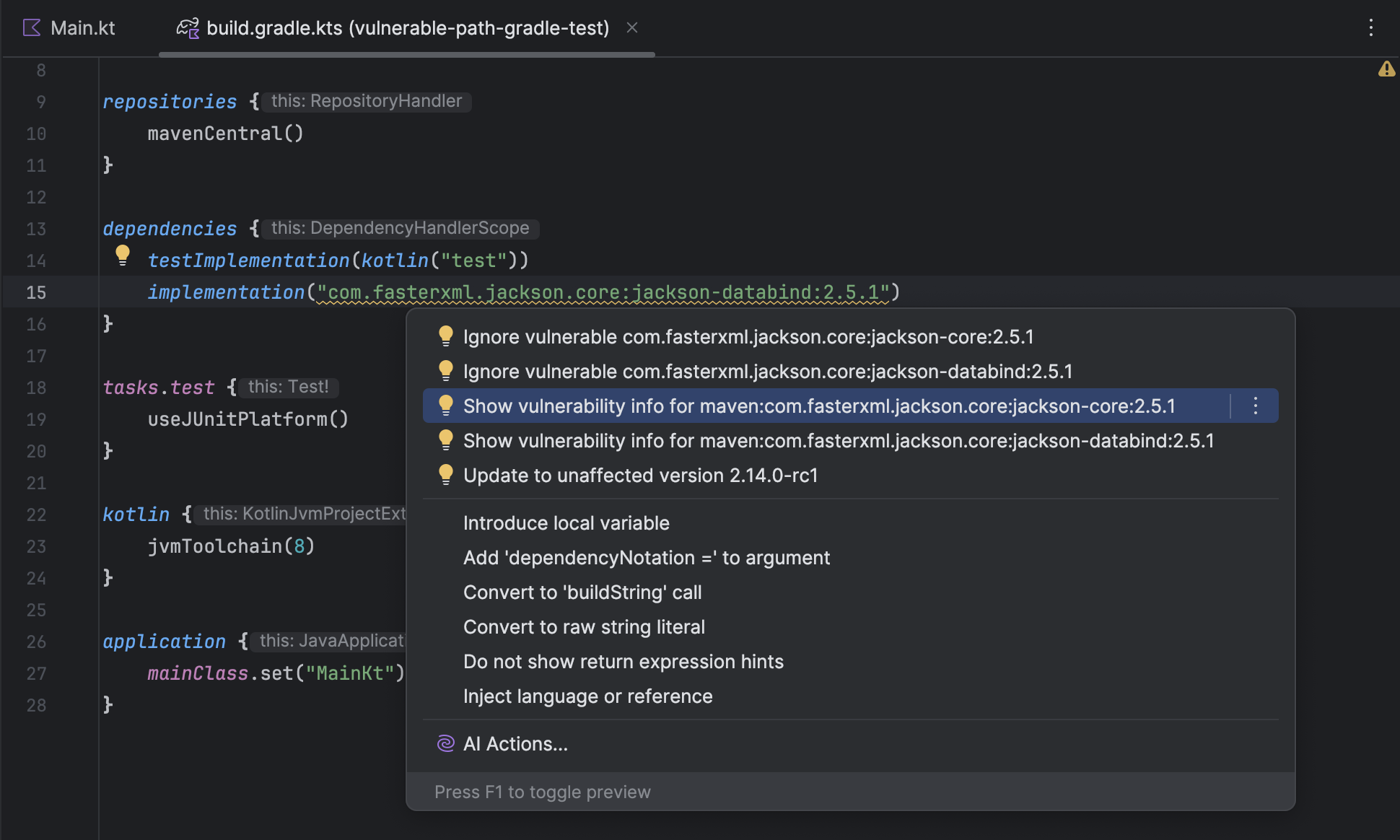Select 'Add dependencyNotation = to argument'
Viewport: 1400px width, 840px height.
tap(646, 557)
